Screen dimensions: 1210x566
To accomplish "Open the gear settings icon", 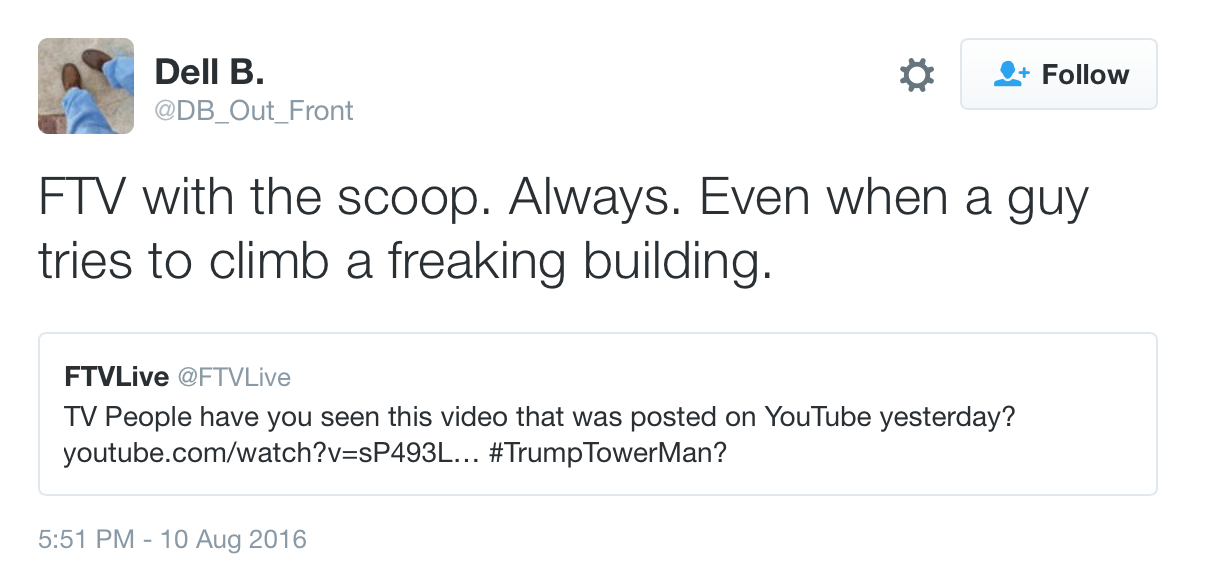I will coord(916,75).
